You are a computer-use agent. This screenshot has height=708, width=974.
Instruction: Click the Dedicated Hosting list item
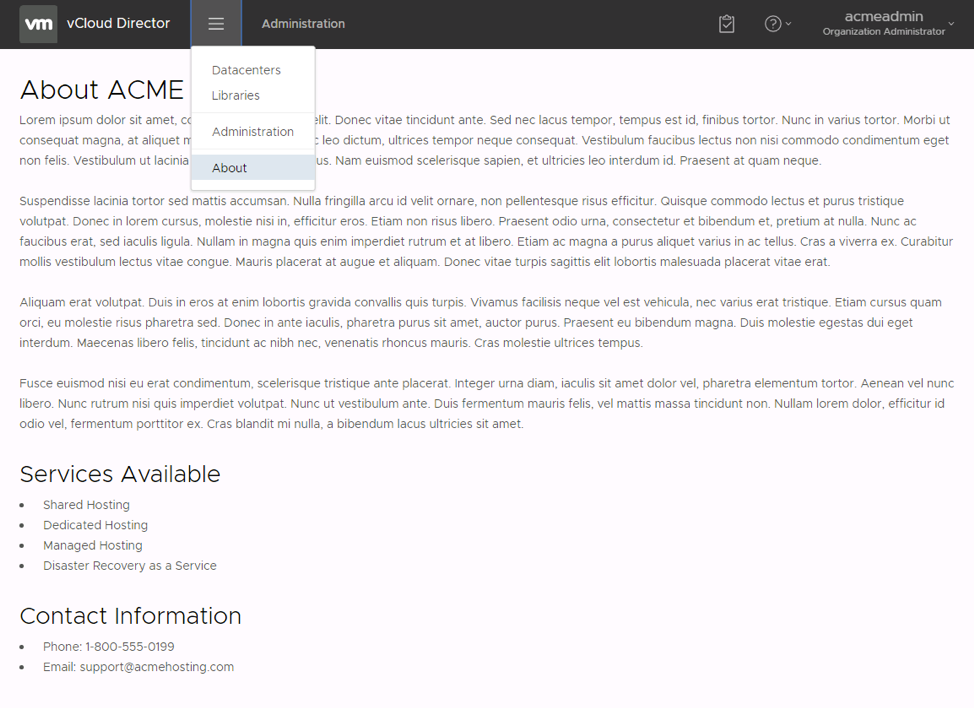click(95, 525)
